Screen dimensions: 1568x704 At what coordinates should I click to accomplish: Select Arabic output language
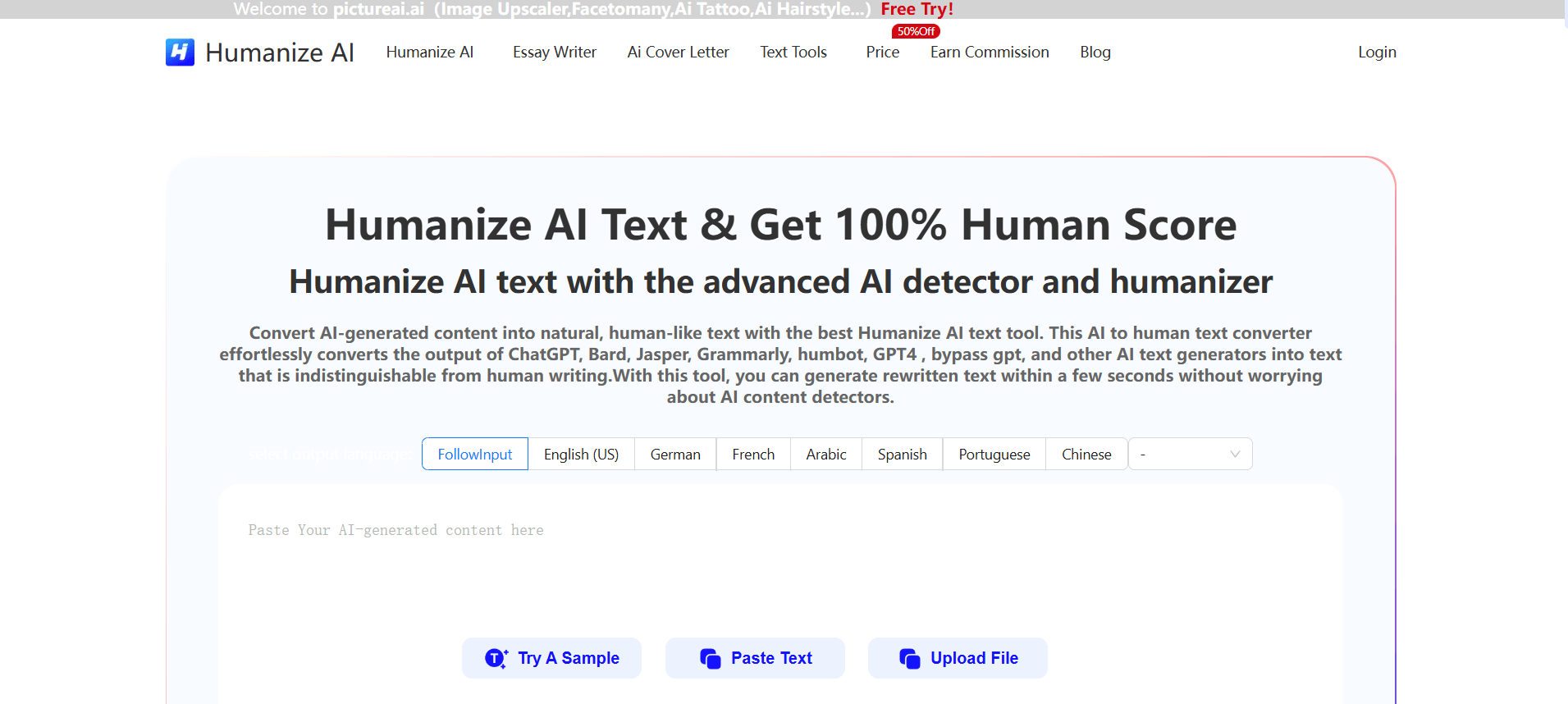(825, 454)
